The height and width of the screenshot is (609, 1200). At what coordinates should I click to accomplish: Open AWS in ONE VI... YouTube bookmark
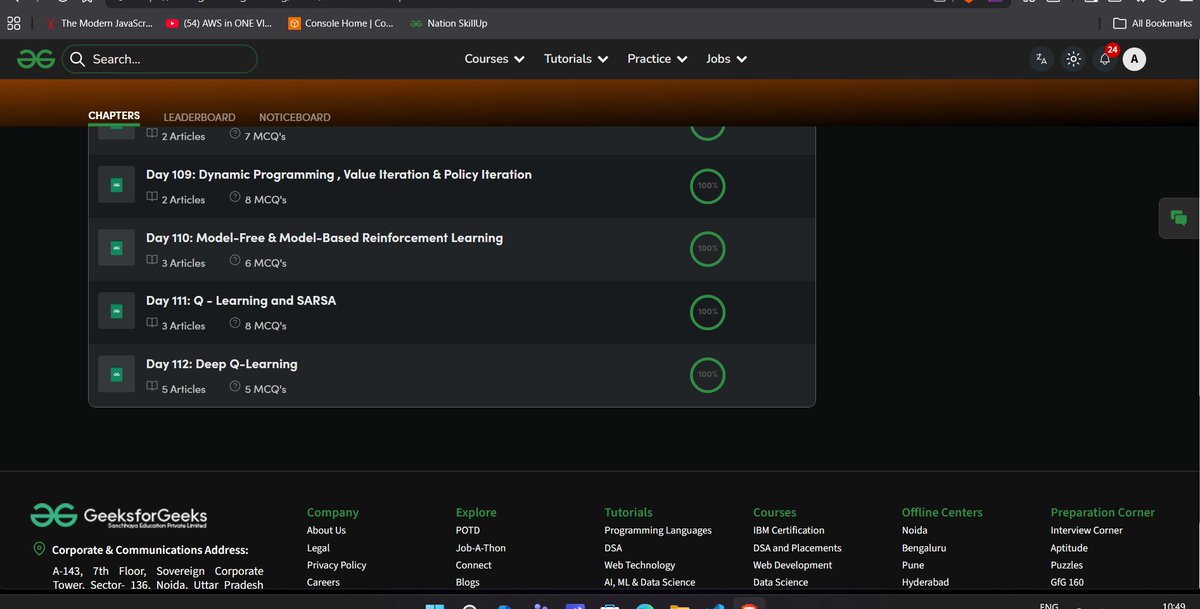click(x=218, y=23)
